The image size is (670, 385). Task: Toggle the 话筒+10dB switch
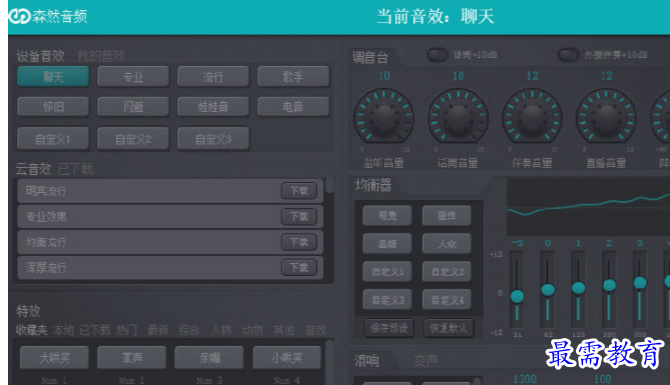[x=437, y=55]
